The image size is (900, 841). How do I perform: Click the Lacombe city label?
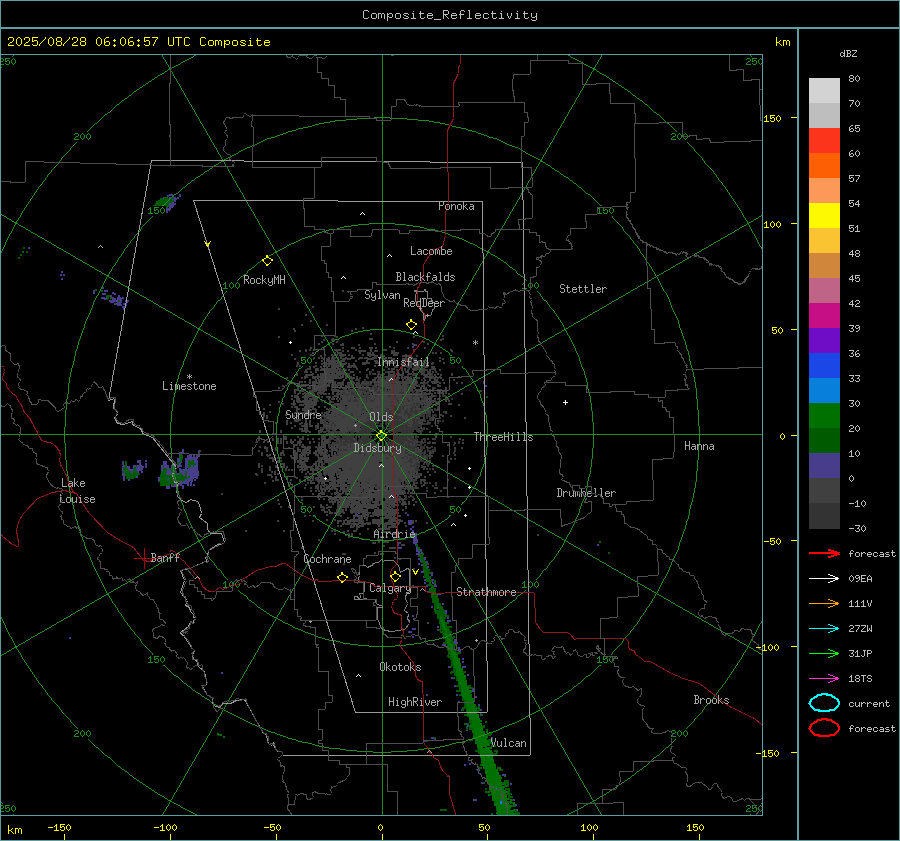tap(431, 251)
